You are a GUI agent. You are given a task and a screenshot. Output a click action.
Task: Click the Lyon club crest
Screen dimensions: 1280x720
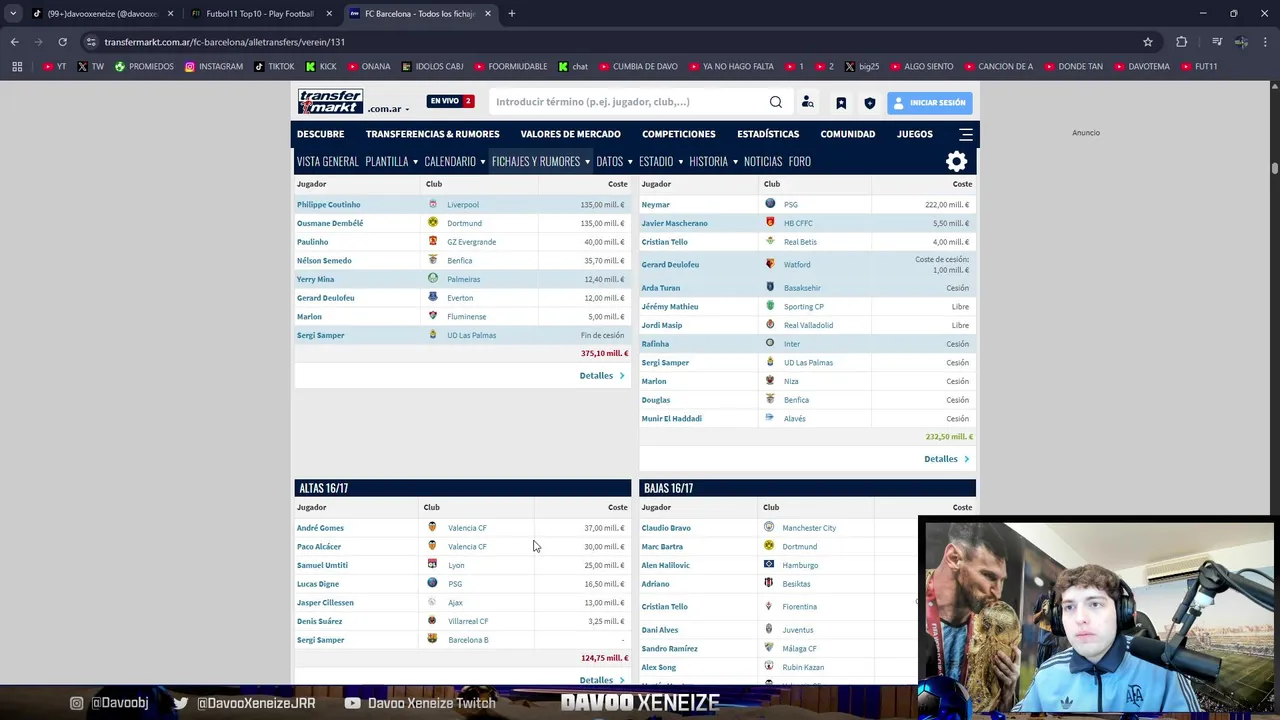(x=432, y=564)
